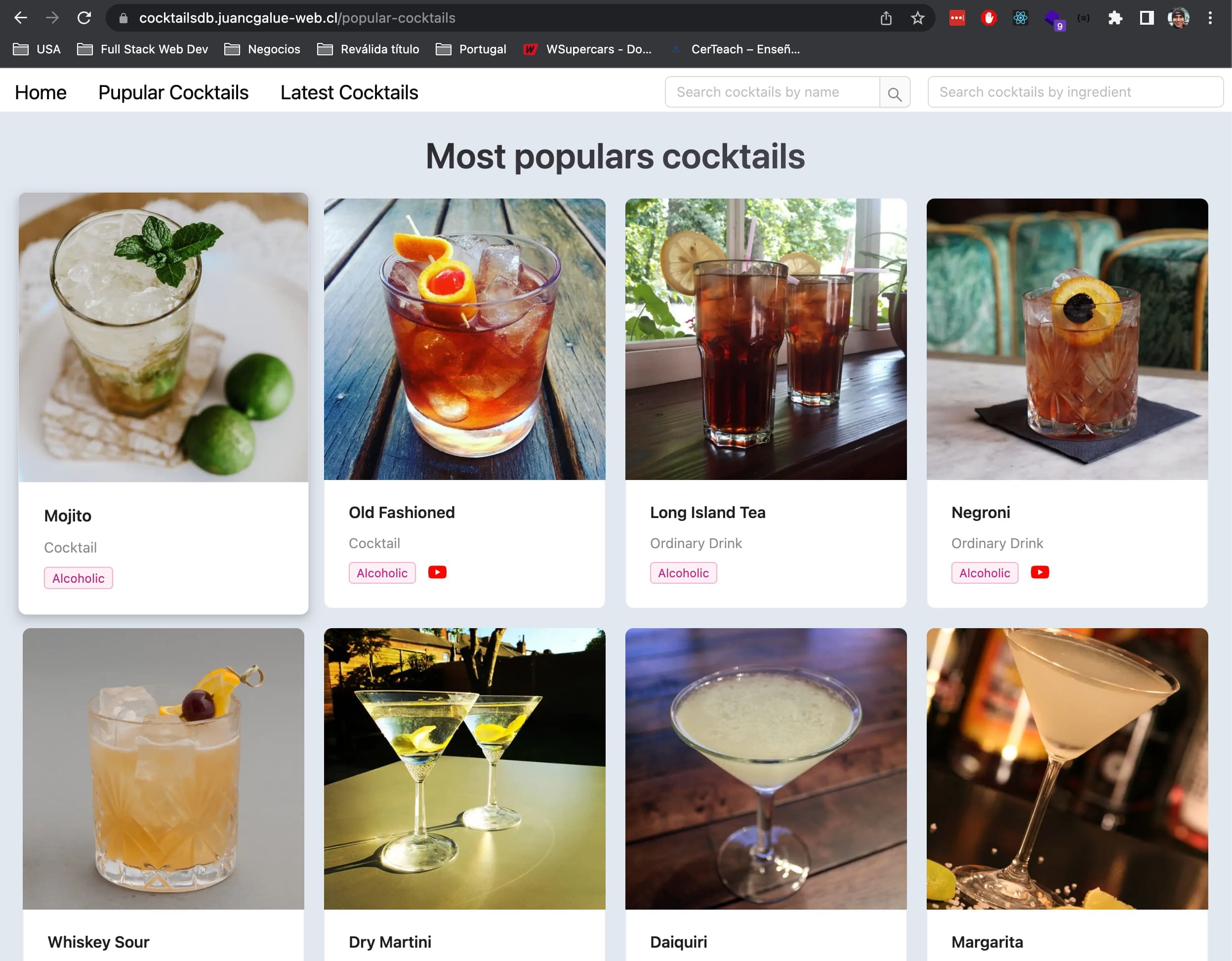Click Cocktail category text under Old Fashioned
The height and width of the screenshot is (961, 1232).
point(374,543)
